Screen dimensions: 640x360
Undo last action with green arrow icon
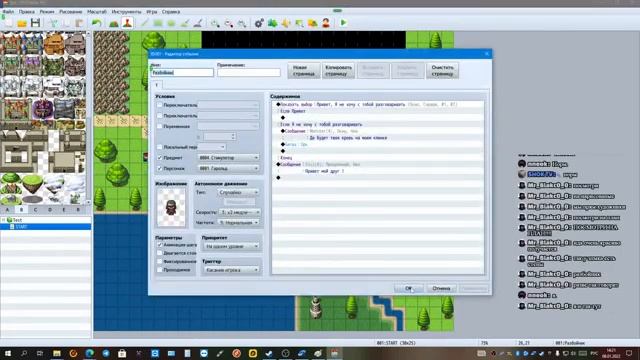point(97,23)
